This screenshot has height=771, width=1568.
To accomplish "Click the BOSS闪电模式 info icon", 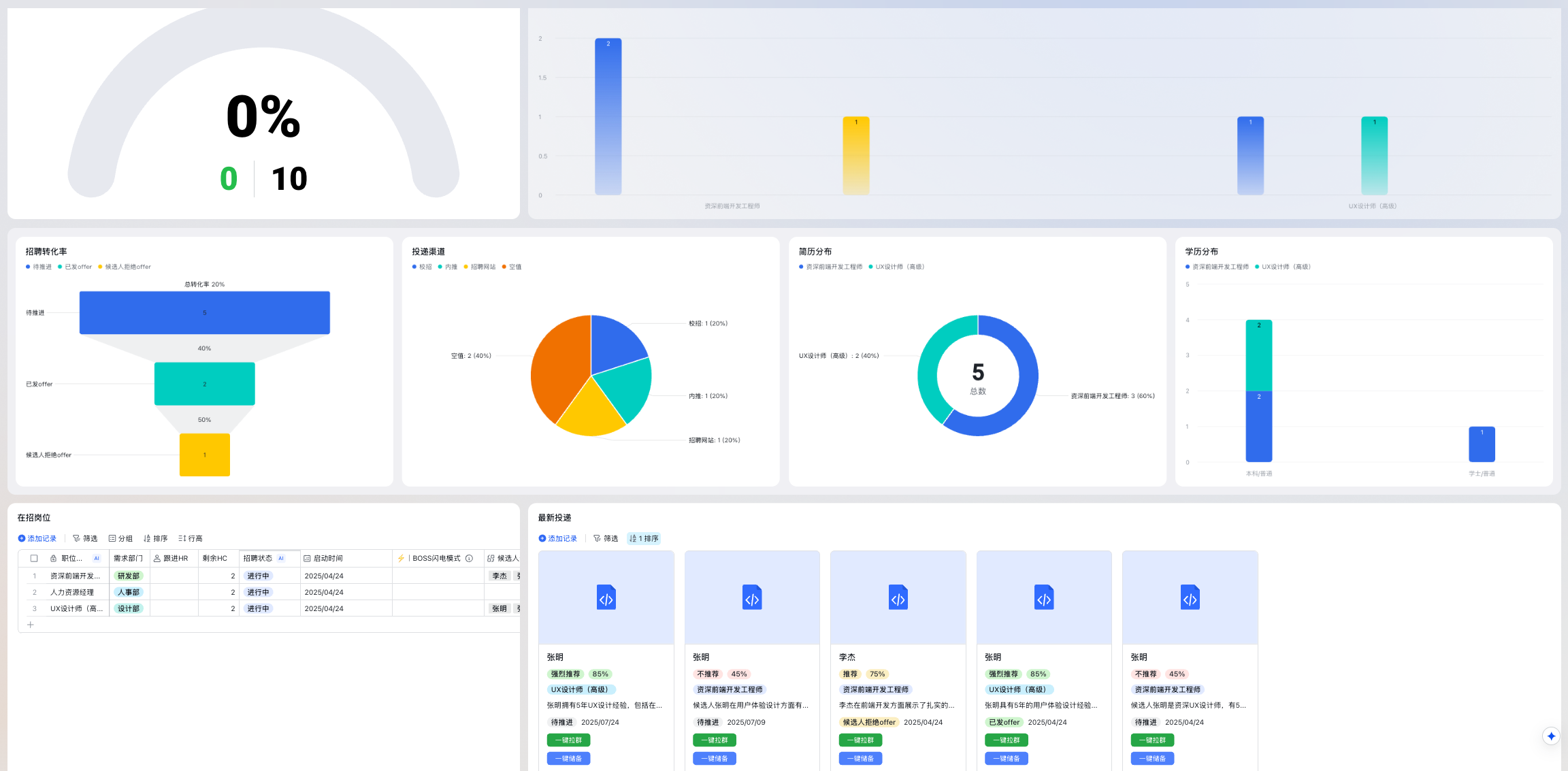I will pyautogui.click(x=469, y=558).
